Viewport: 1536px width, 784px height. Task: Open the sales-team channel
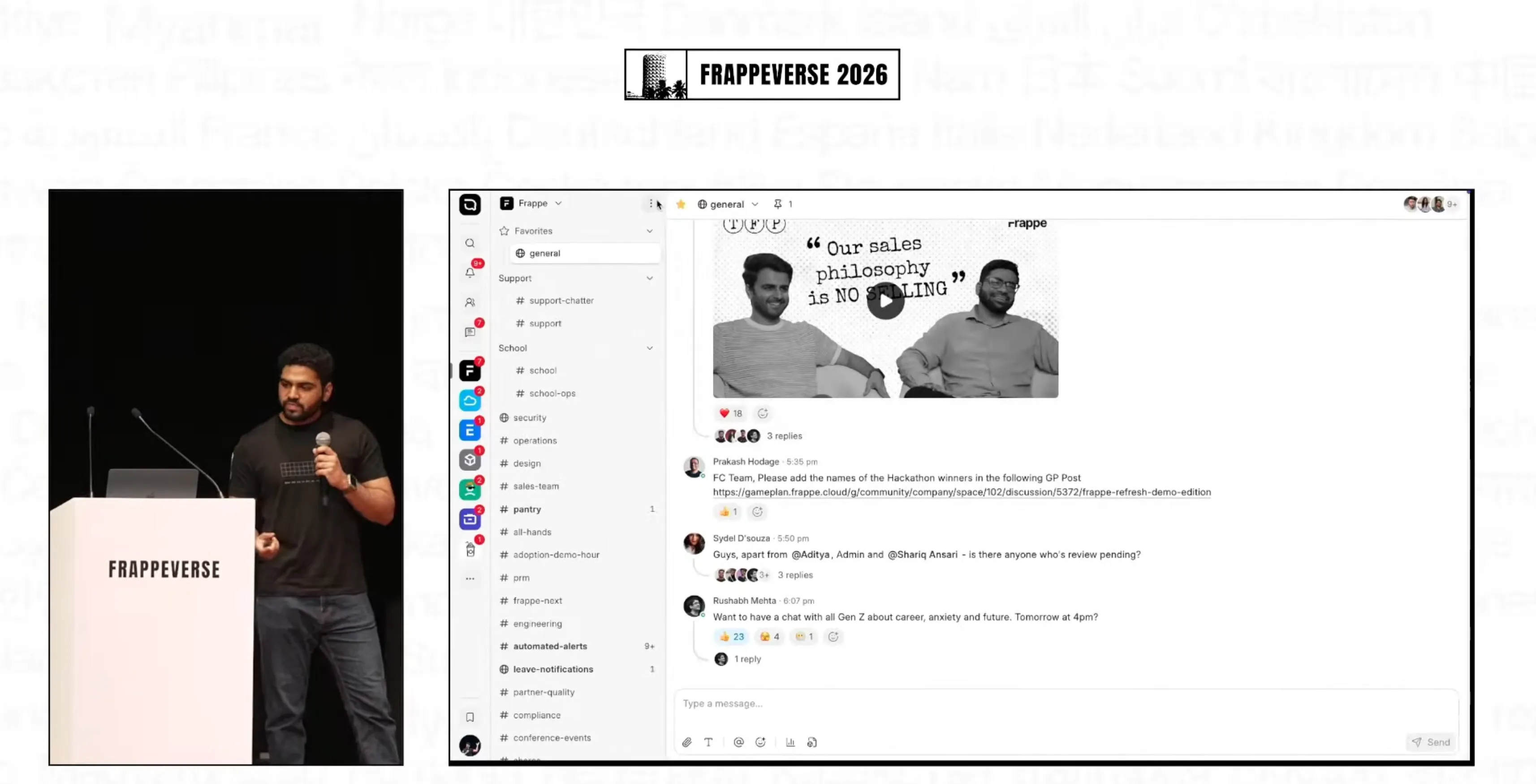tap(578, 487)
